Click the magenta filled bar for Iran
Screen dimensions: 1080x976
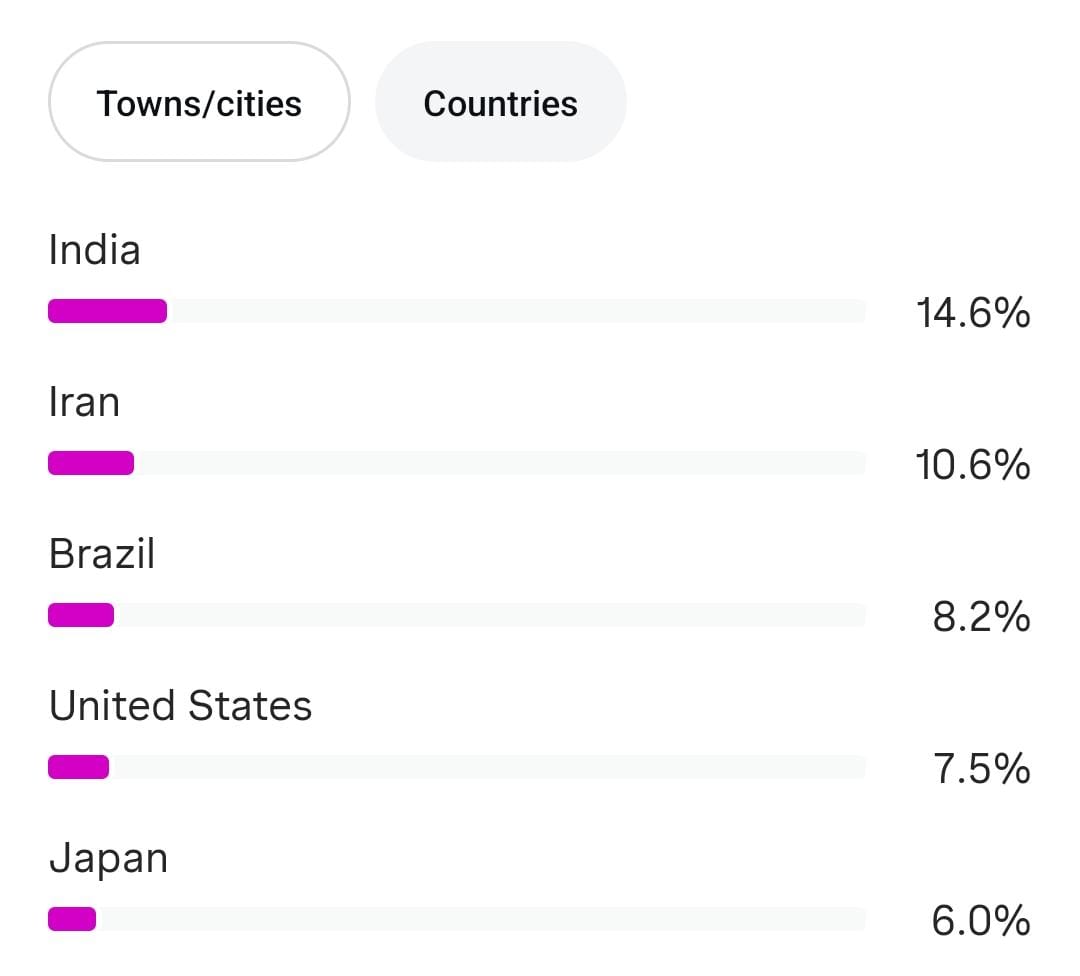coord(91,463)
